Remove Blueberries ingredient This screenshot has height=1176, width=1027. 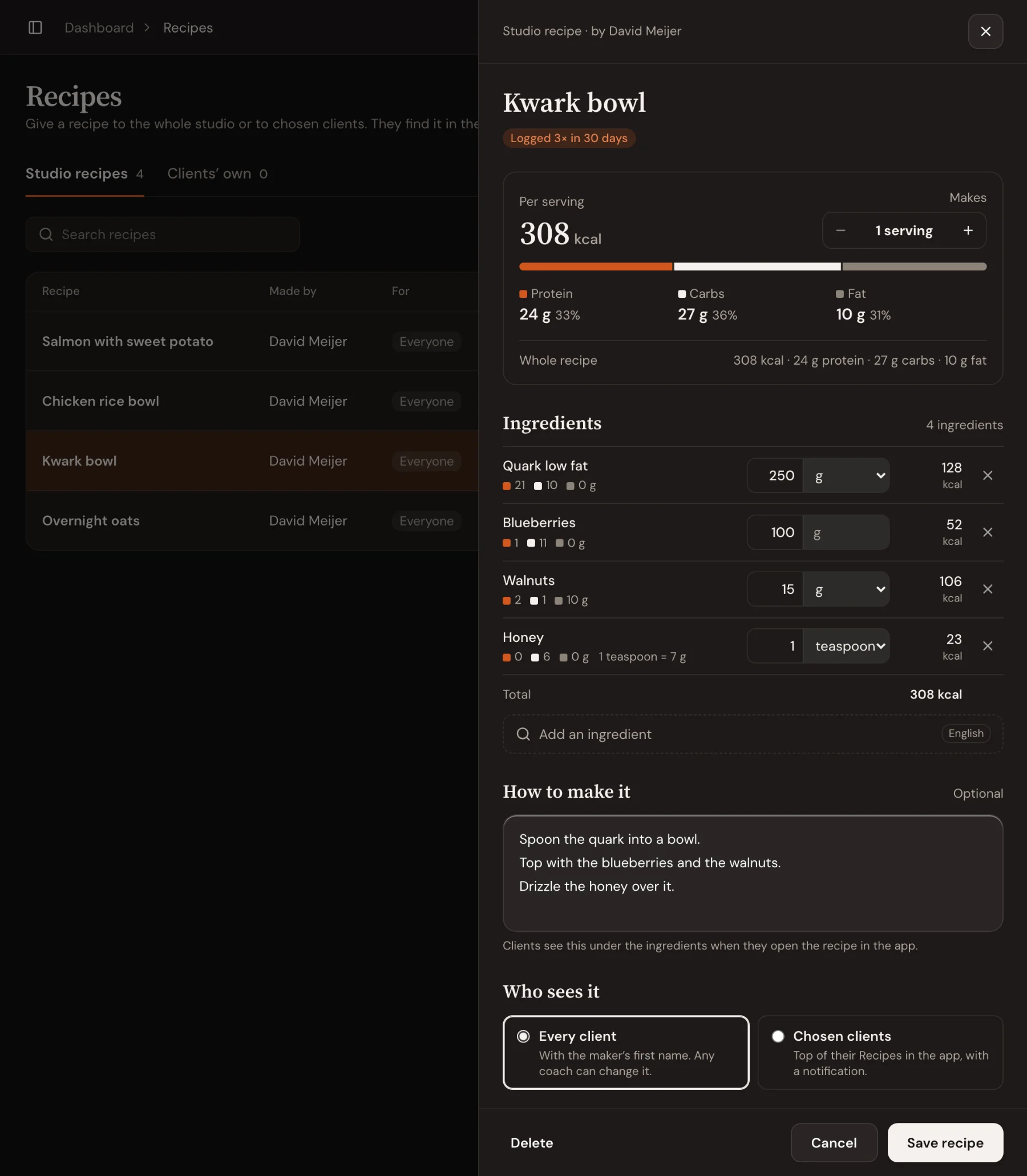point(987,532)
